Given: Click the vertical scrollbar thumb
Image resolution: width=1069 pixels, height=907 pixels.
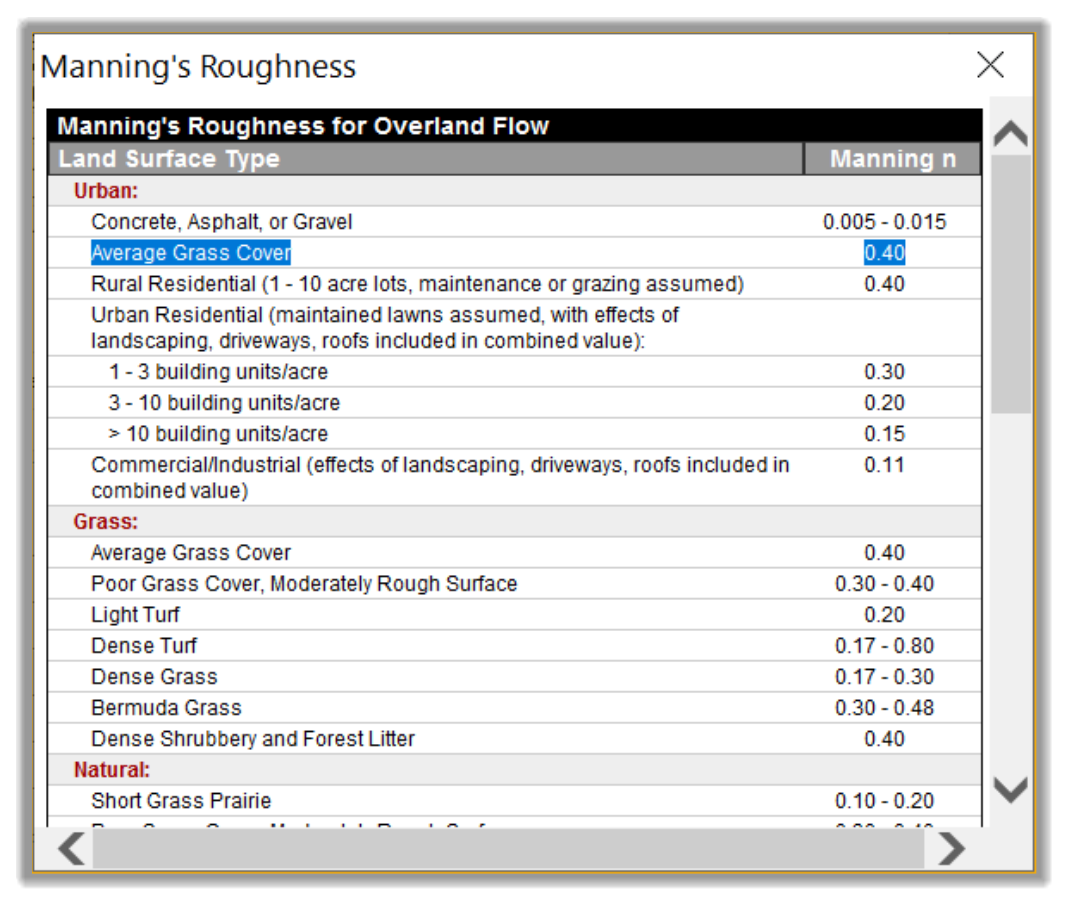Looking at the screenshot, I should tap(1010, 284).
